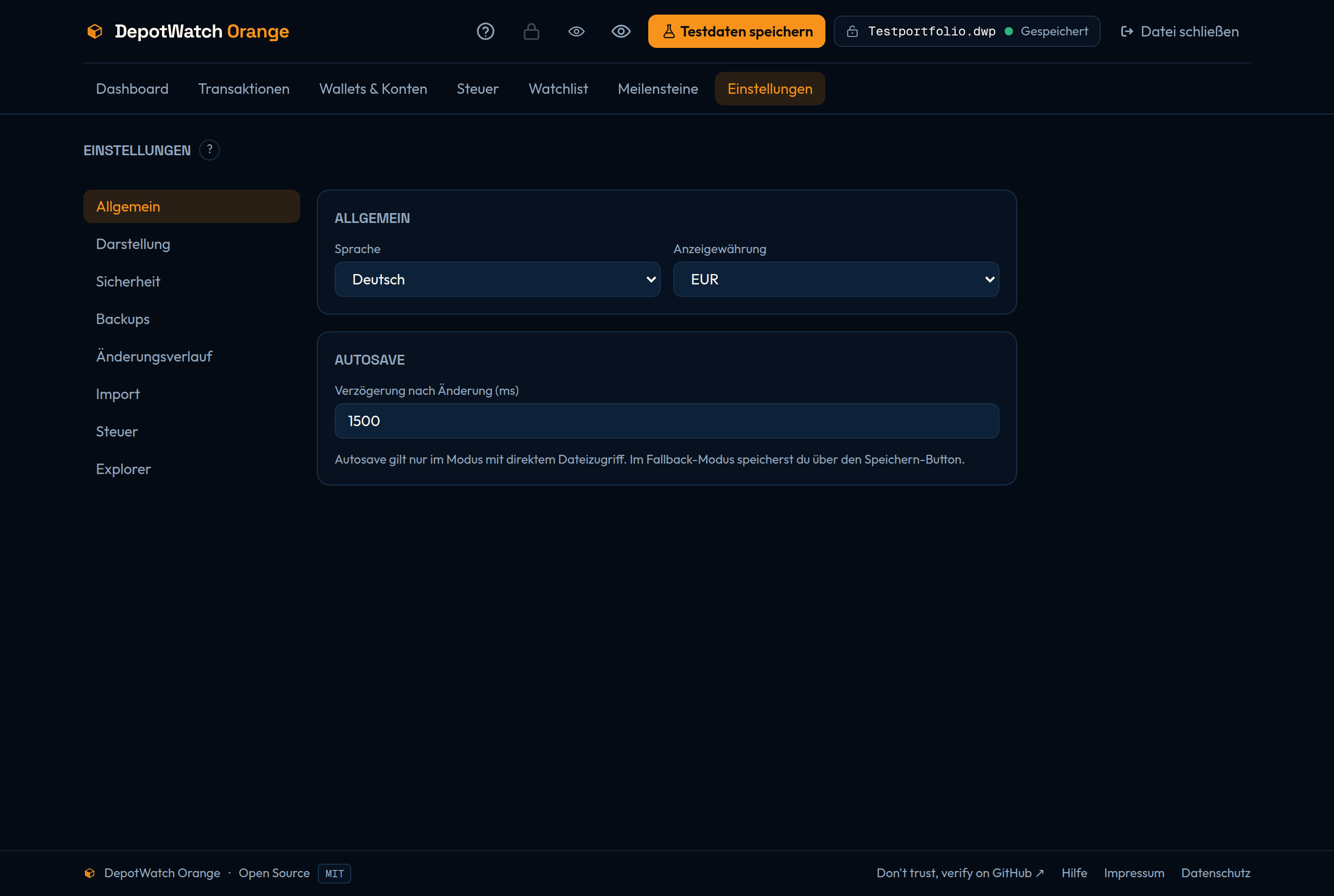Click the Hilfe footer link
The width and height of the screenshot is (1334, 896).
click(1074, 873)
